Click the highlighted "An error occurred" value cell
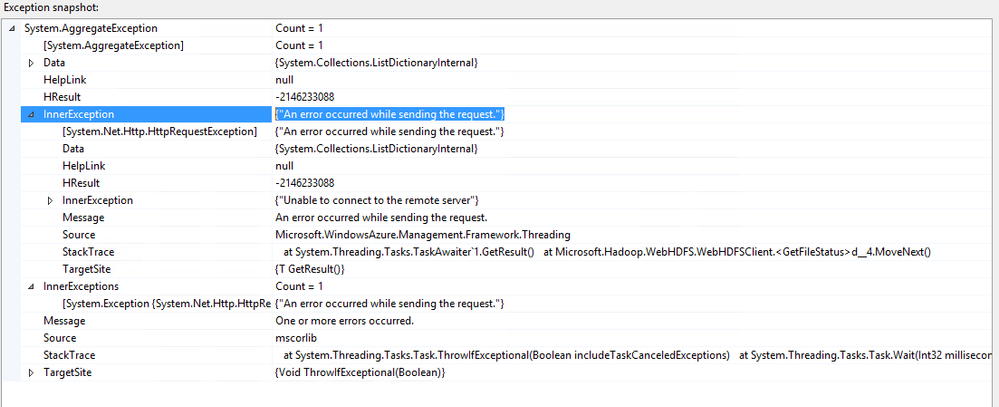Screen dimensions: 999x407 389,115
